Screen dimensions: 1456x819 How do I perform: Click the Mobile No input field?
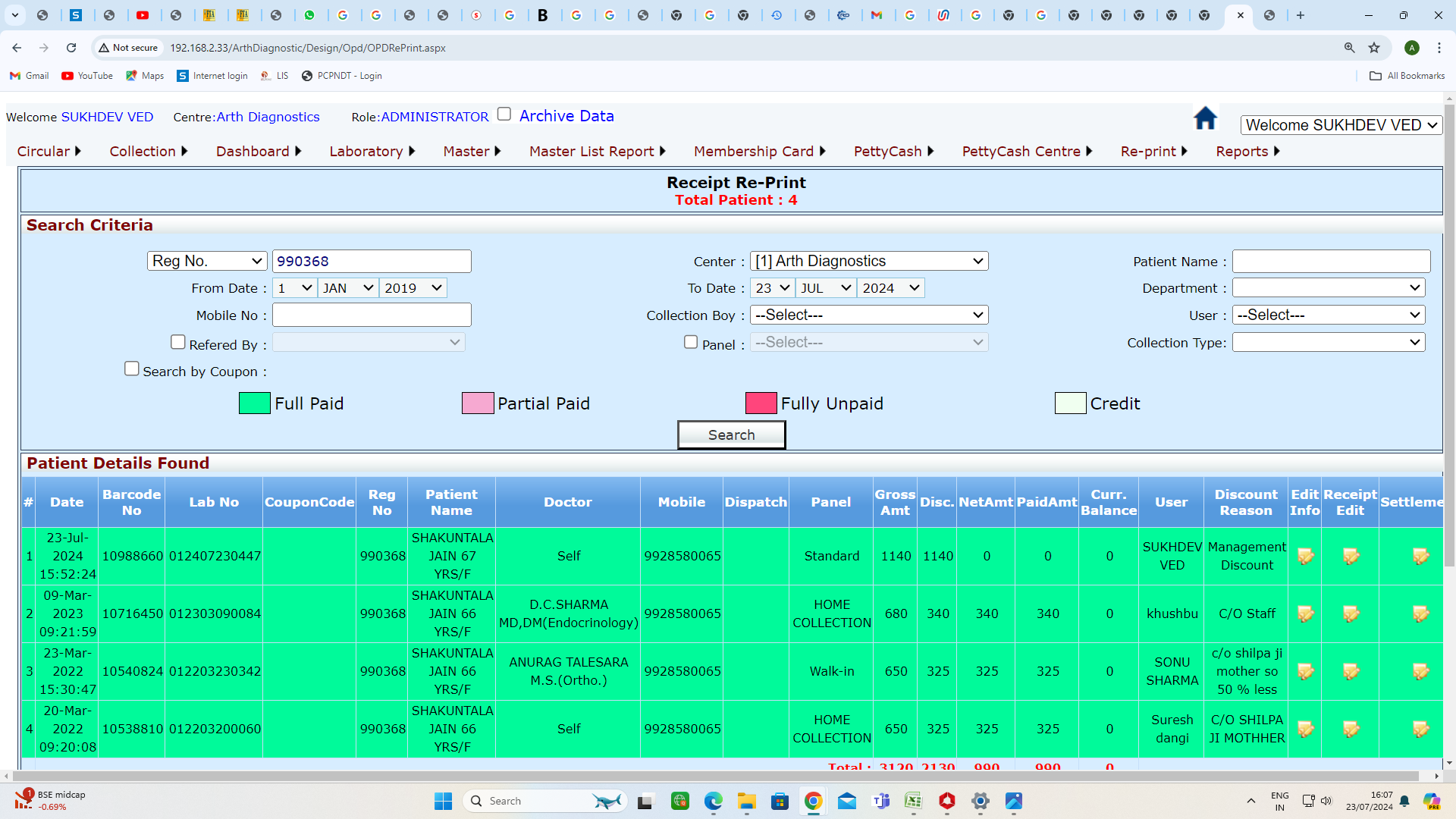pyautogui.click(x=372, y=315)
